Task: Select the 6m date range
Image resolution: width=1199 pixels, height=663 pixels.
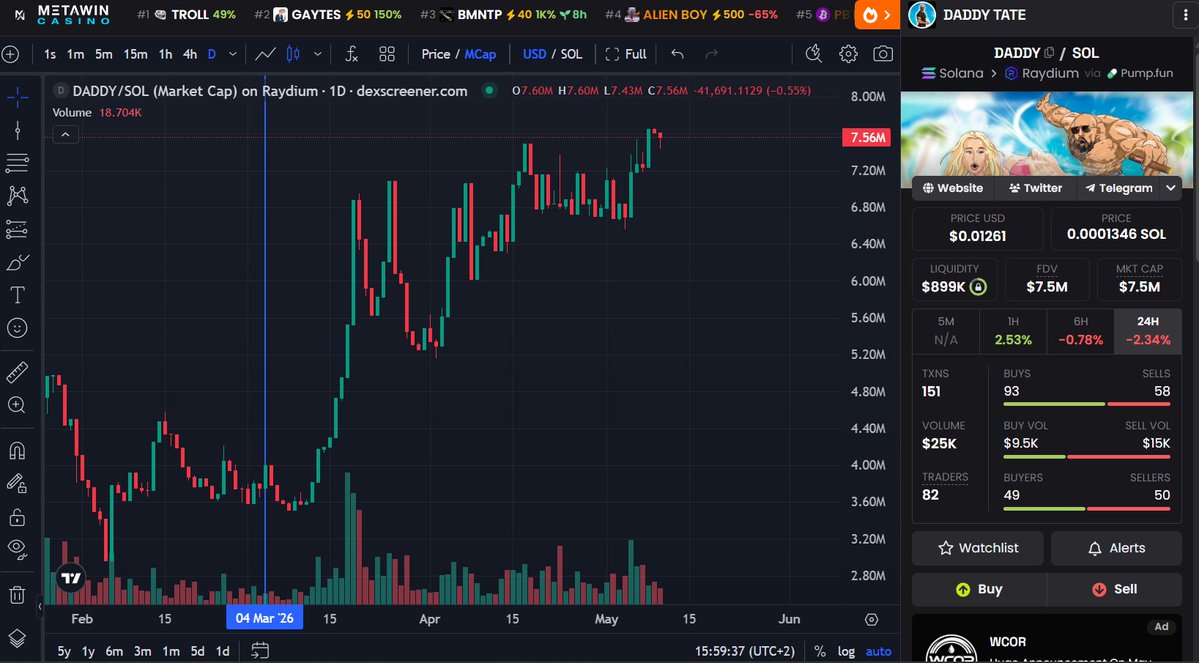Action: [114, 652]
